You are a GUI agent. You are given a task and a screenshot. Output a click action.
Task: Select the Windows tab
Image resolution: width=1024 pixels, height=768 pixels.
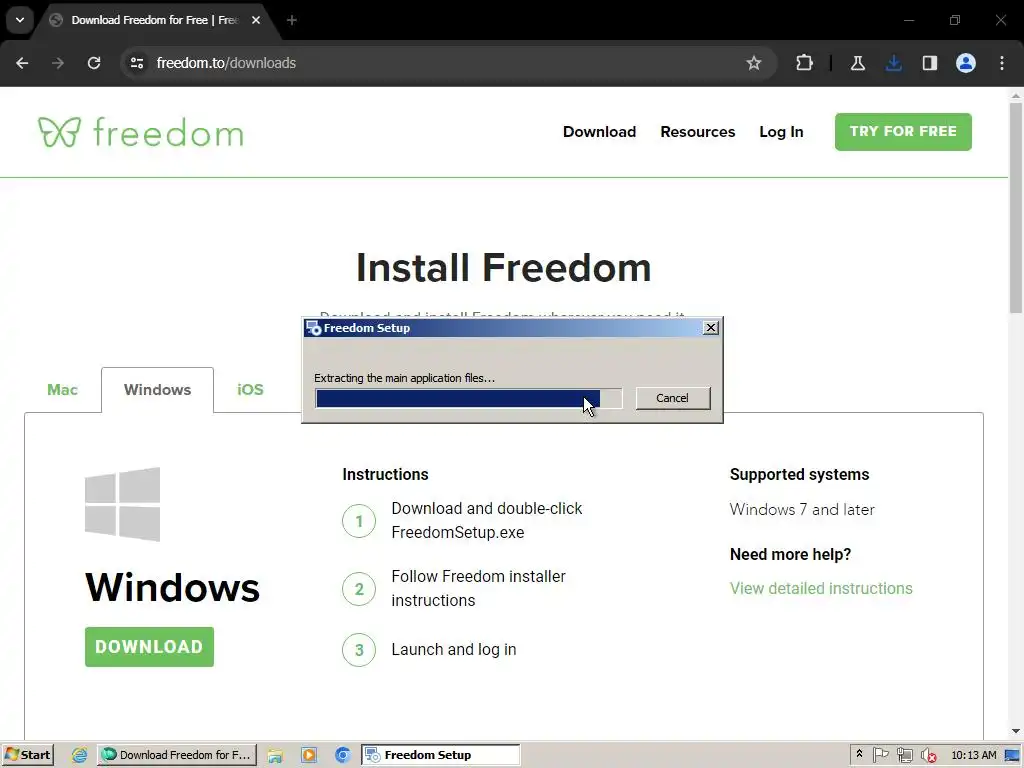click(157, 390)
